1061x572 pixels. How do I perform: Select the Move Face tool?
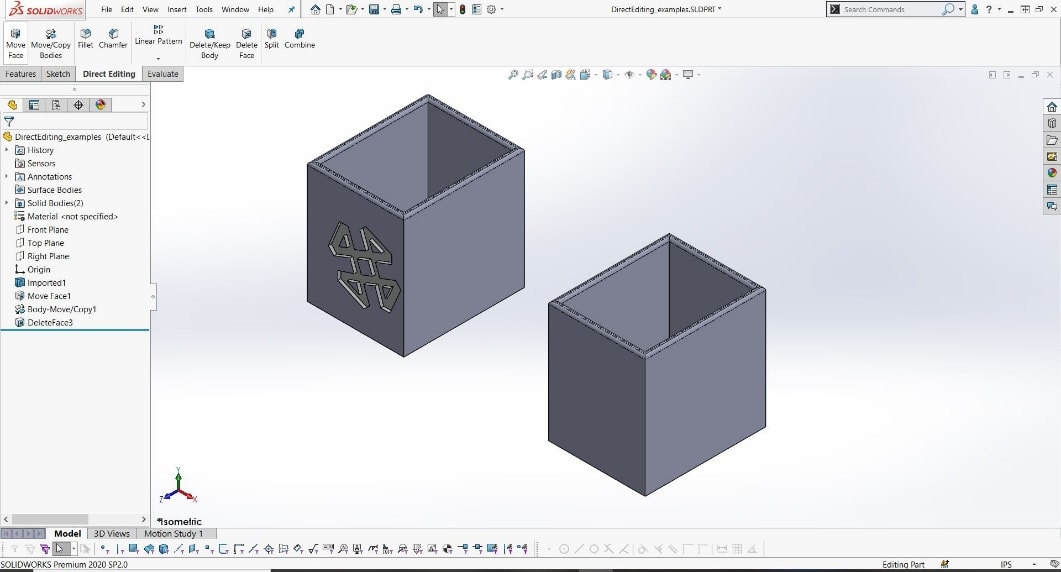tap(16, 43)
